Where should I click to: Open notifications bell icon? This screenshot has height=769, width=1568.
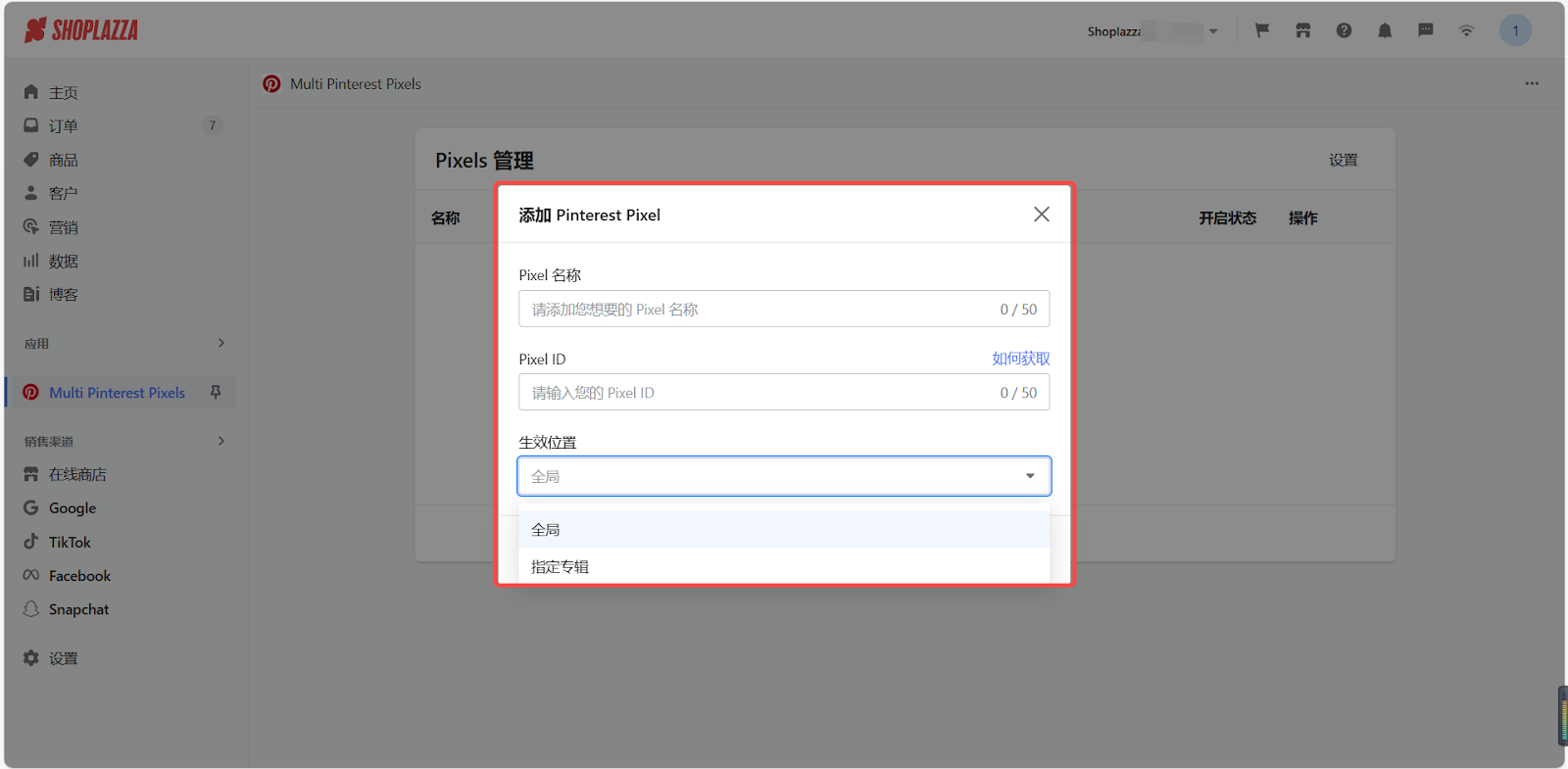pos(1385,30)
